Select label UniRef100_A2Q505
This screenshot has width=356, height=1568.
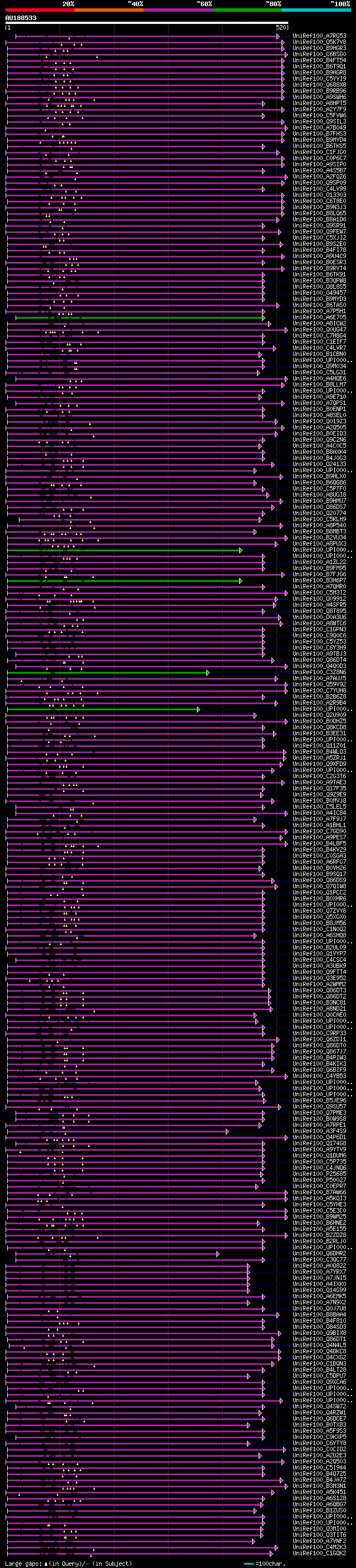coord(319,428)
